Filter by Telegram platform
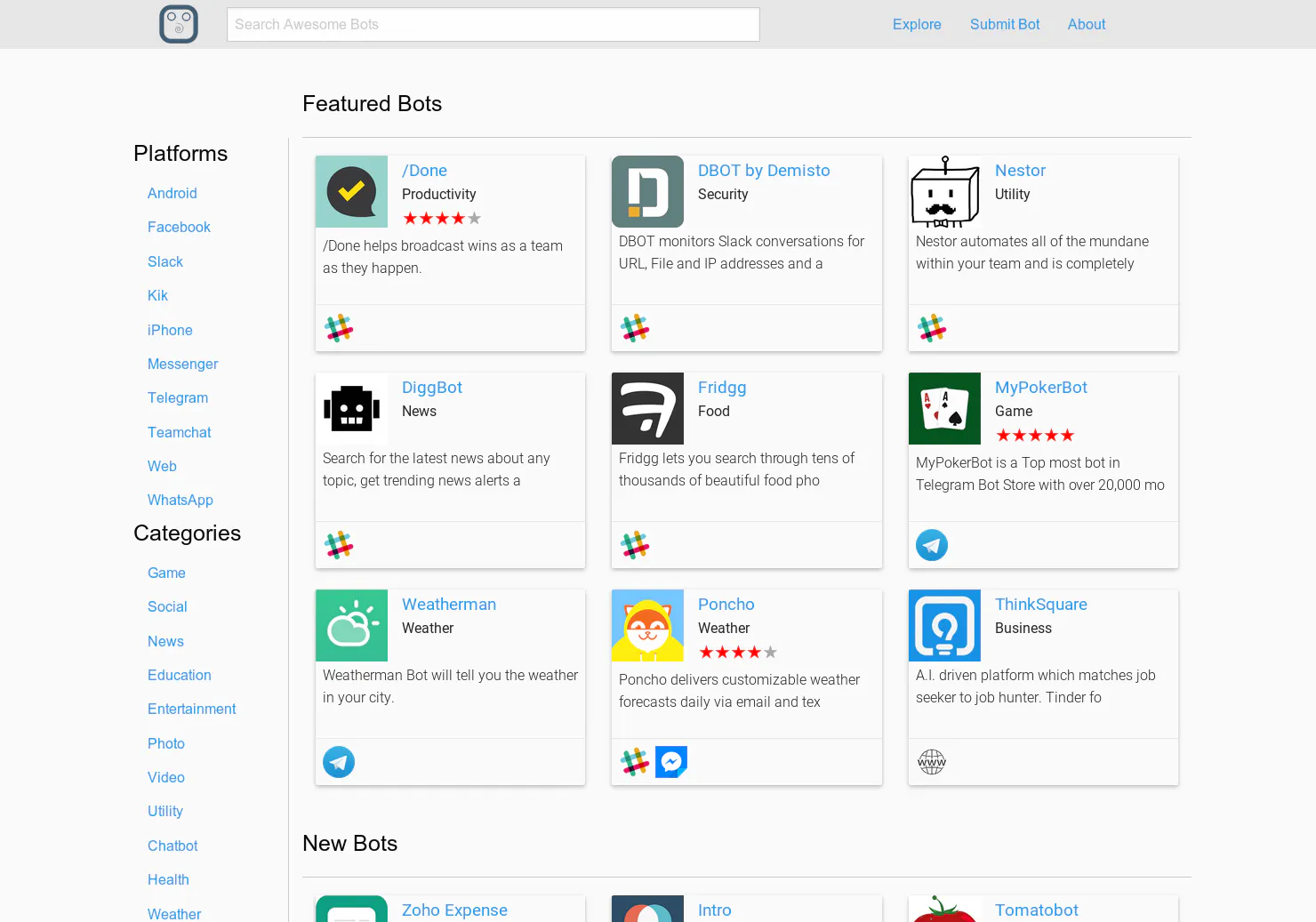Image resolution: width=1316 pixels, height=922 pixels. [x=178, y=397]
